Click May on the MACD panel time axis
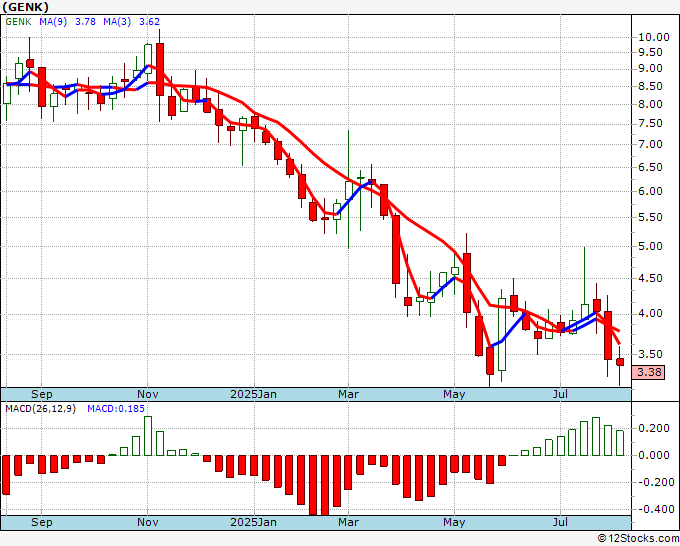Viewport: 680px width, 546px height. [x=454, y=522]
